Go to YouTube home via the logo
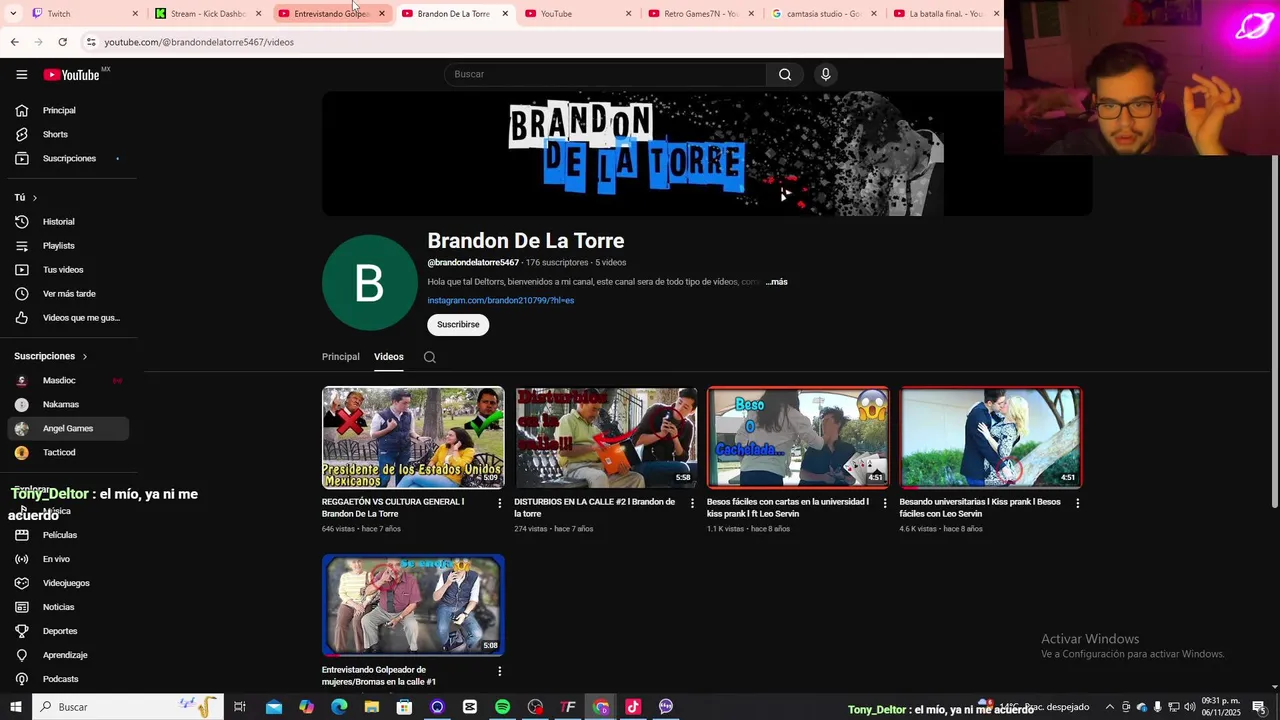 point(72,75)
